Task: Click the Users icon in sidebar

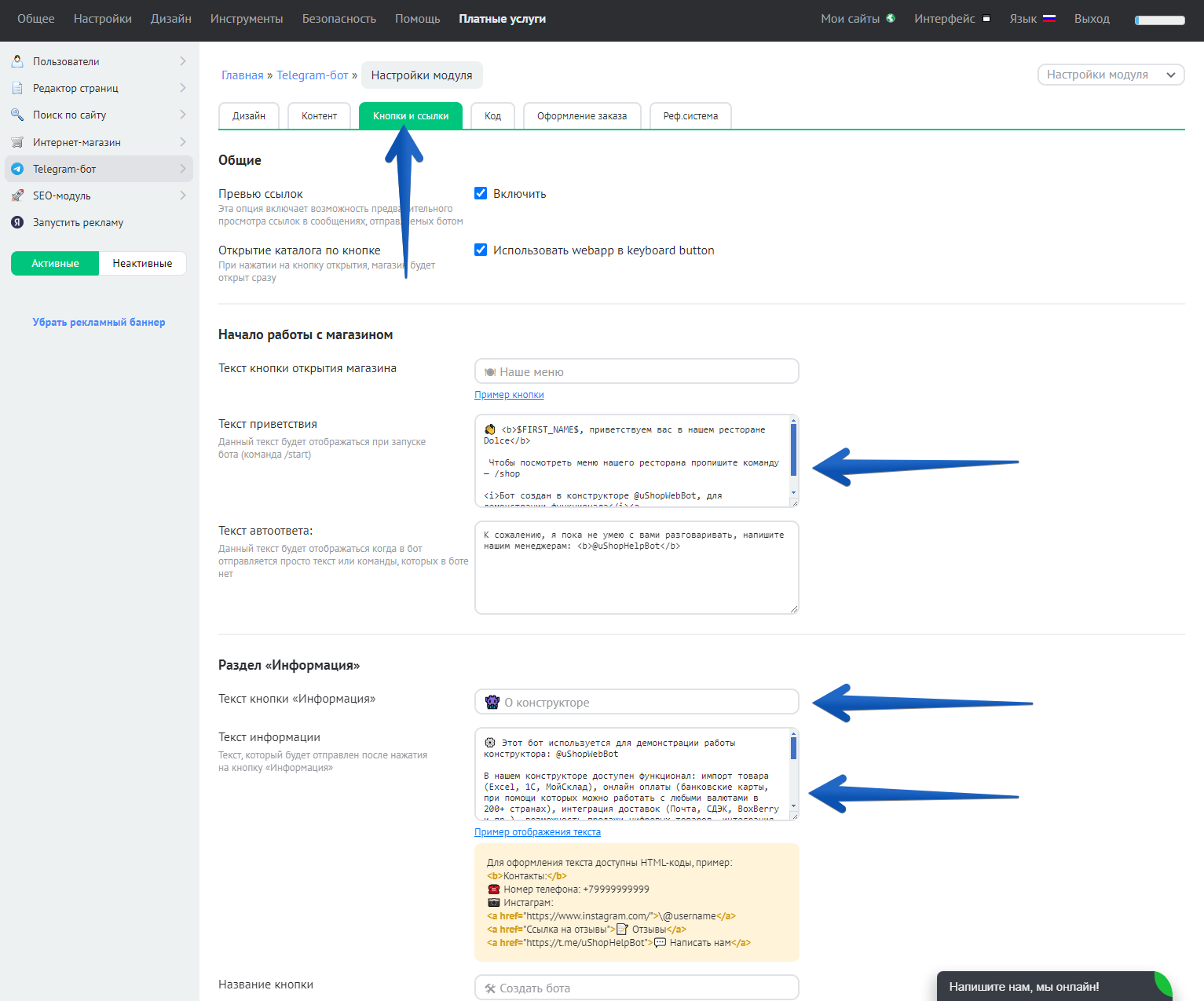Action: pos(17,61)
